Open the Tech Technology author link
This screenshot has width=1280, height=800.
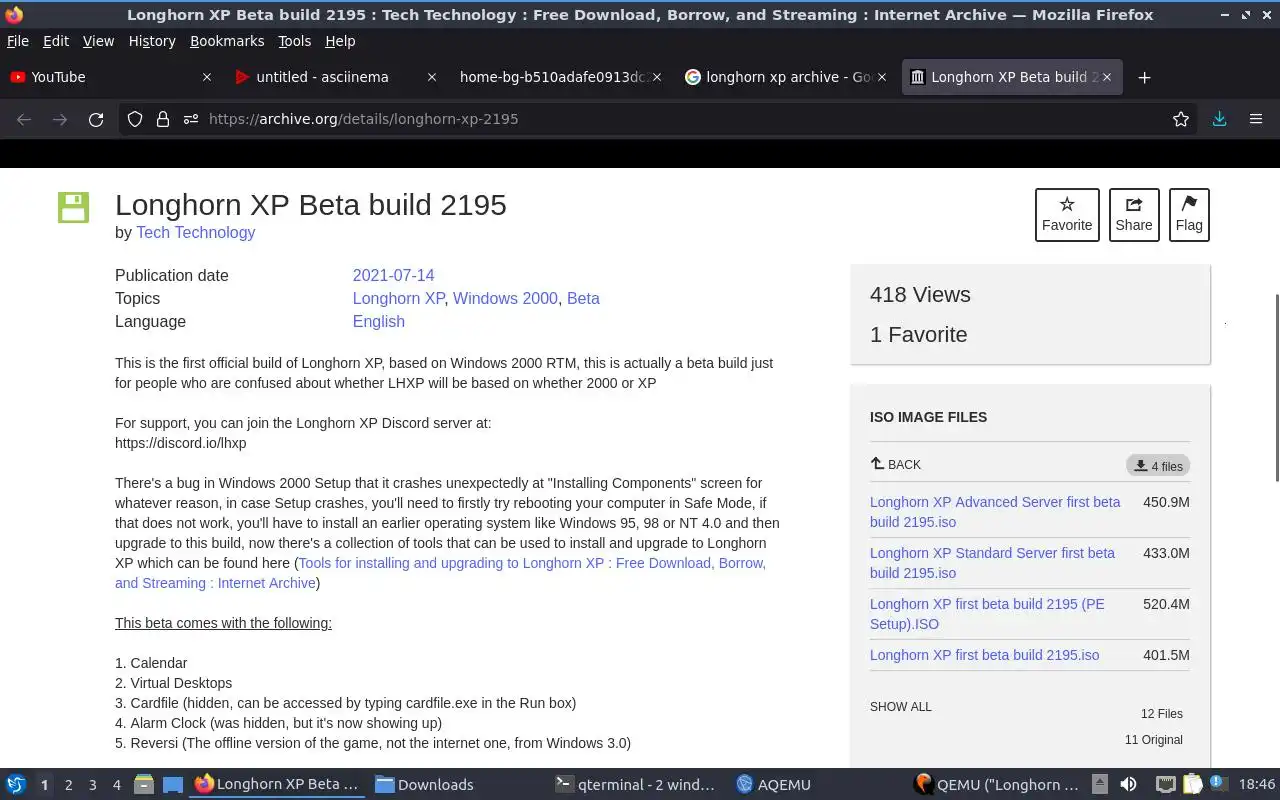(195, 232)
